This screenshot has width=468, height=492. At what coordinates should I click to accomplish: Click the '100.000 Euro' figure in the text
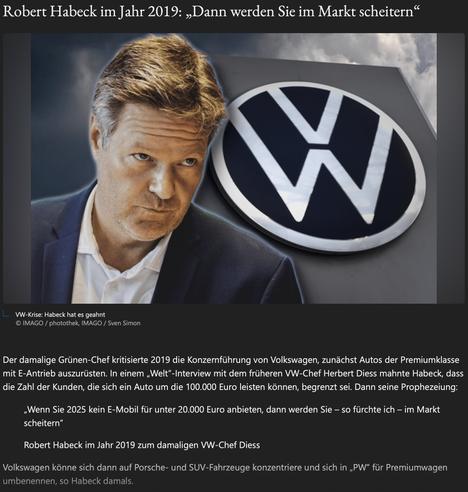207,387
